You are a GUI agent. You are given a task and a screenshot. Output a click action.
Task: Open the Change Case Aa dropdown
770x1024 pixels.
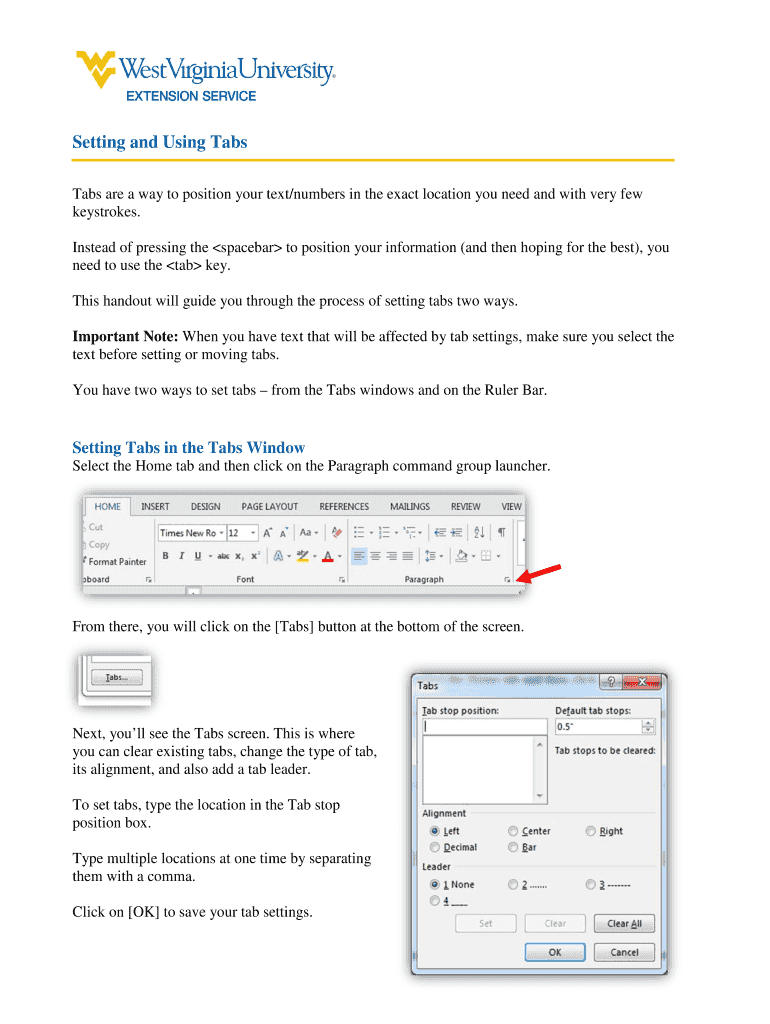tap(308, 533)
